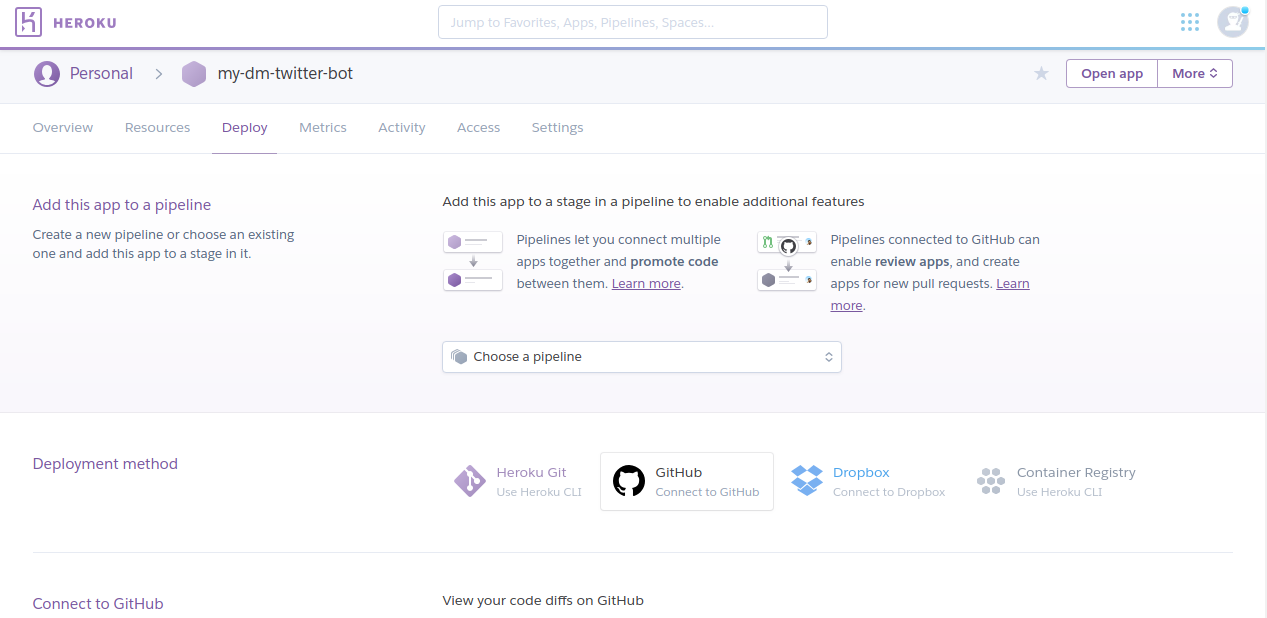This screenshot has height=618, width=1267.
Task: Open the apps grid launcher icon
Action: click(1189, 22)
